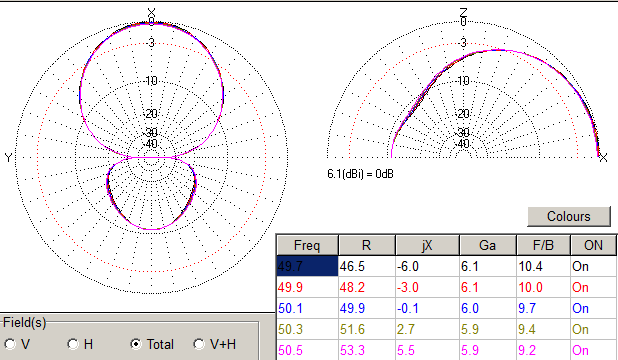618x360 pixels.
Task: Select the Total field radio button
Action: point(136,344)
